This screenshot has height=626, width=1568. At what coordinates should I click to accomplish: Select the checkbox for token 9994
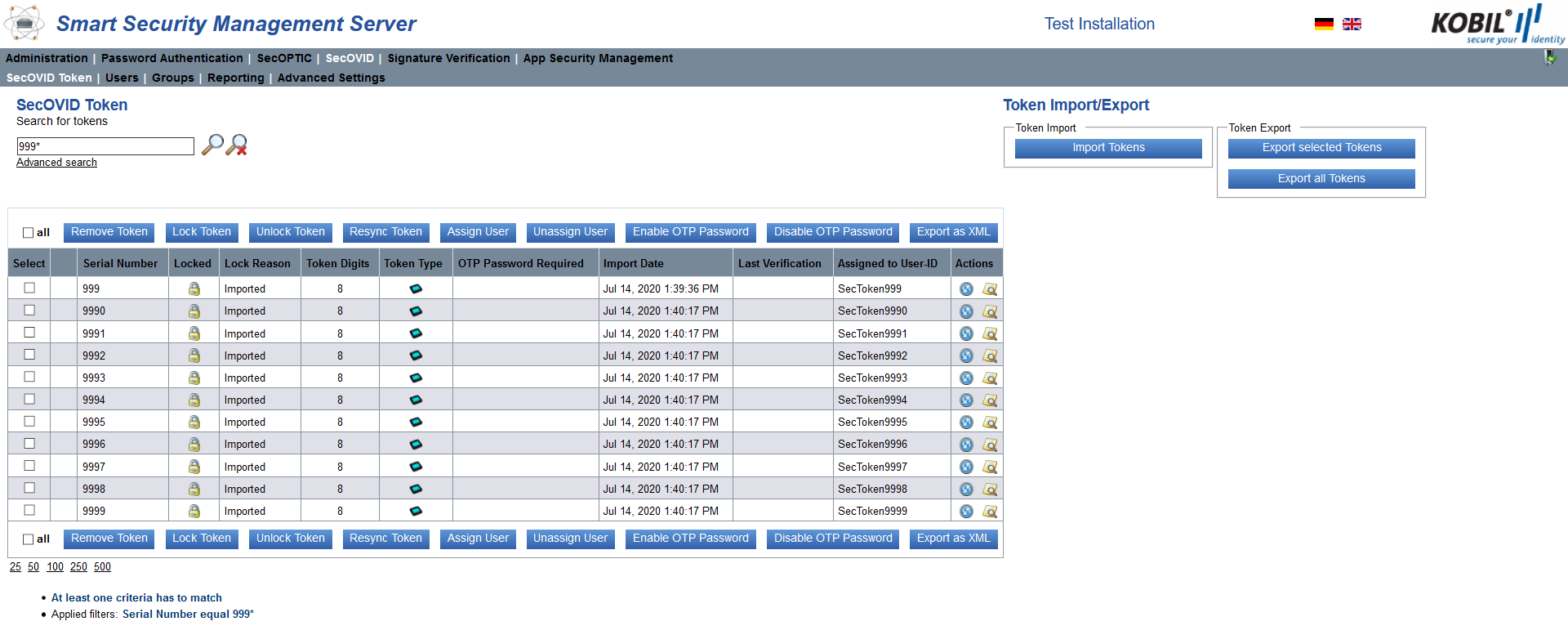tap(29, 399)
